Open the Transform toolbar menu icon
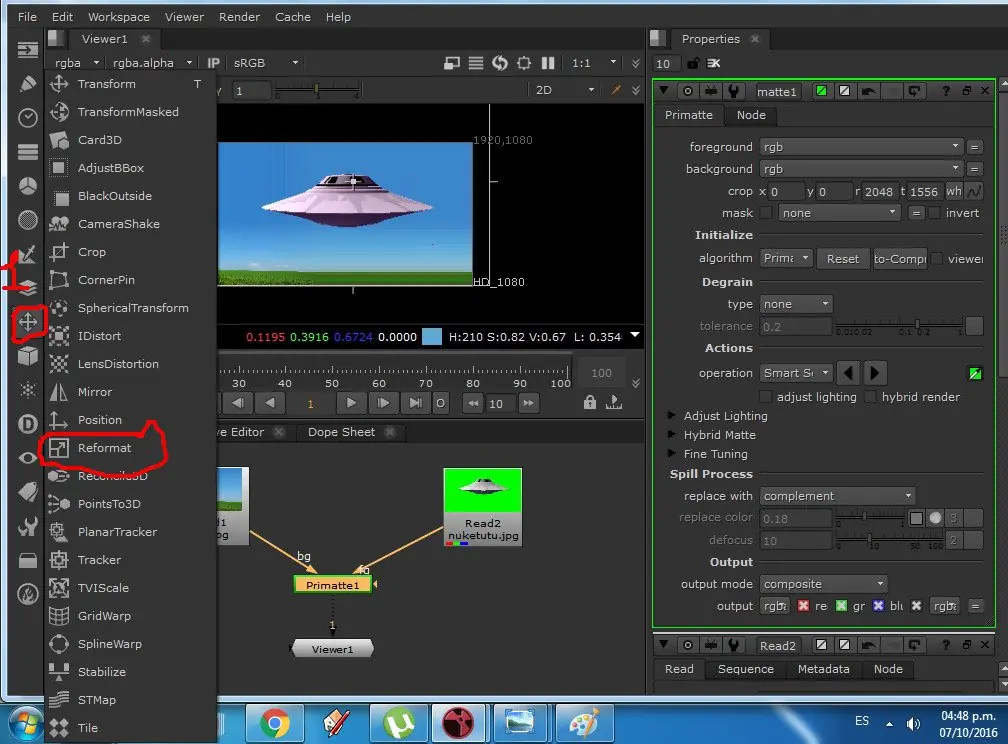 [x=28, y=322]
